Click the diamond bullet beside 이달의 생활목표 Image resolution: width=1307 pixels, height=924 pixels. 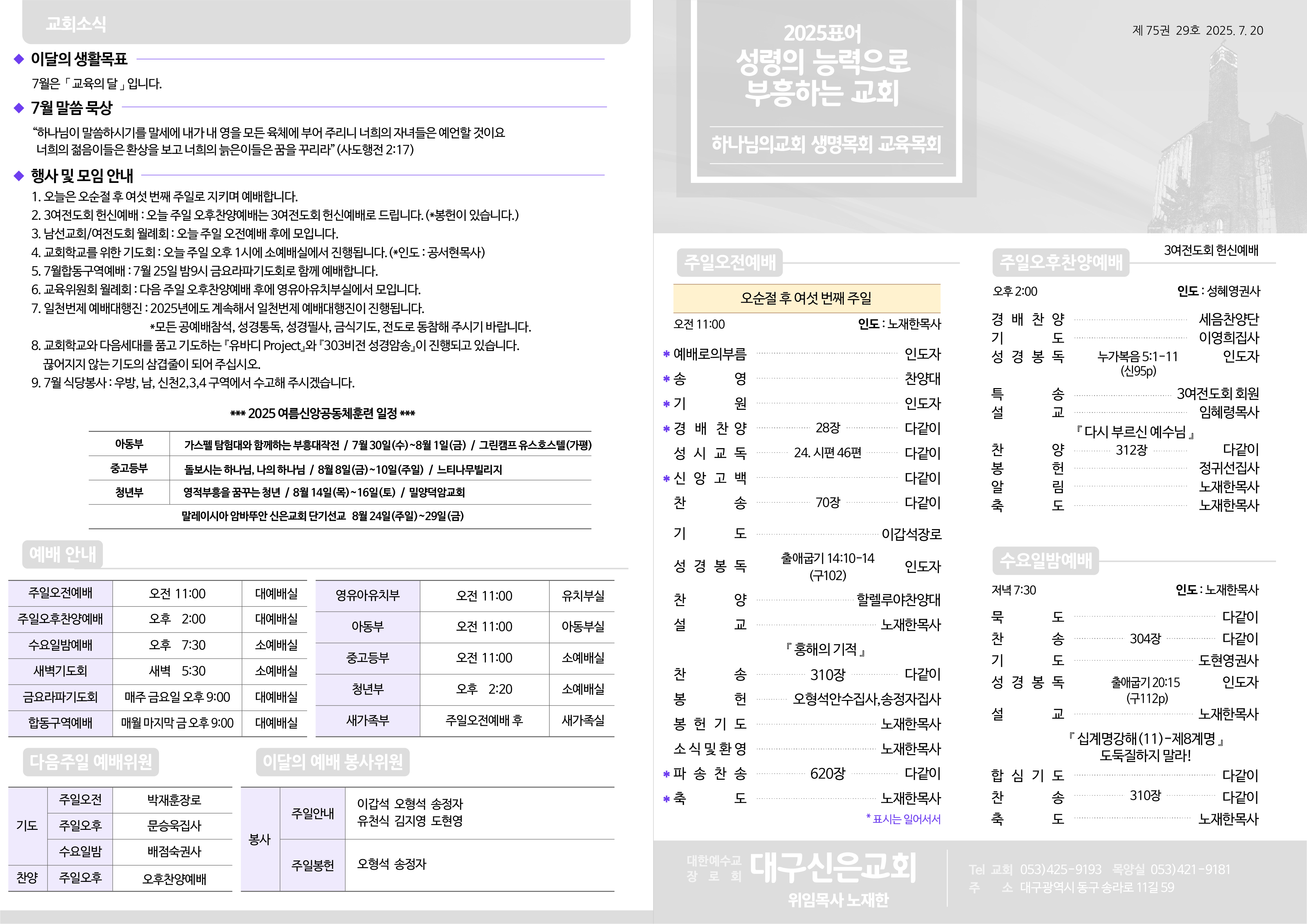click(19, 59)
